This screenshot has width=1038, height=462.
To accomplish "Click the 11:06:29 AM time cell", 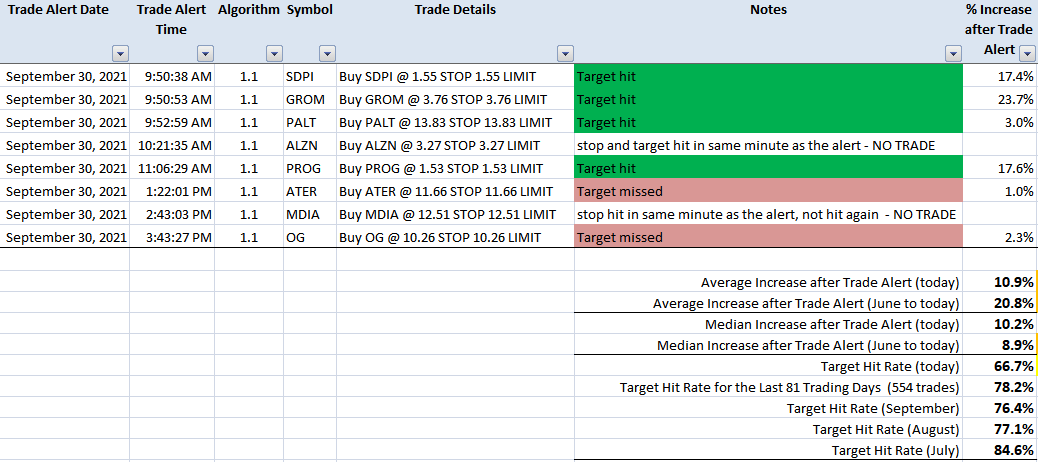I will [x=172, y=169].
